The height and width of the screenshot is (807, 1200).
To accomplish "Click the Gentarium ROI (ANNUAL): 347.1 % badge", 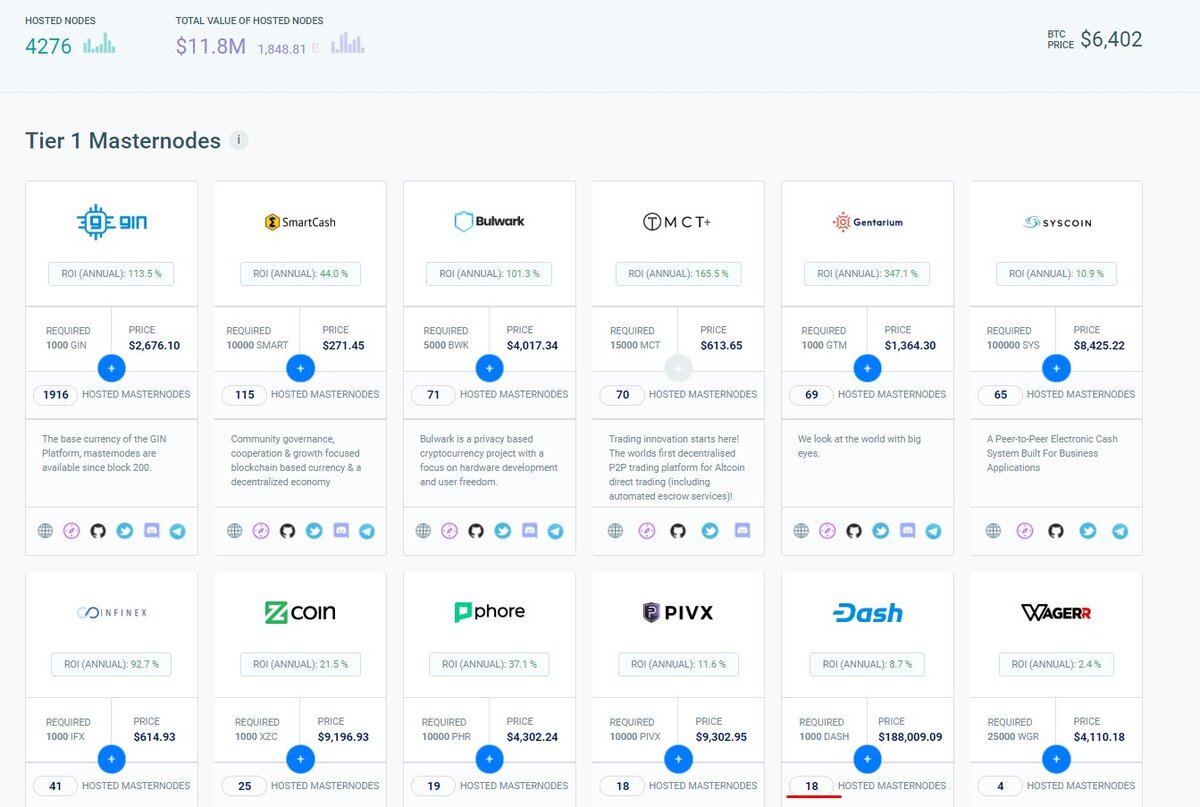I will 867,273.
